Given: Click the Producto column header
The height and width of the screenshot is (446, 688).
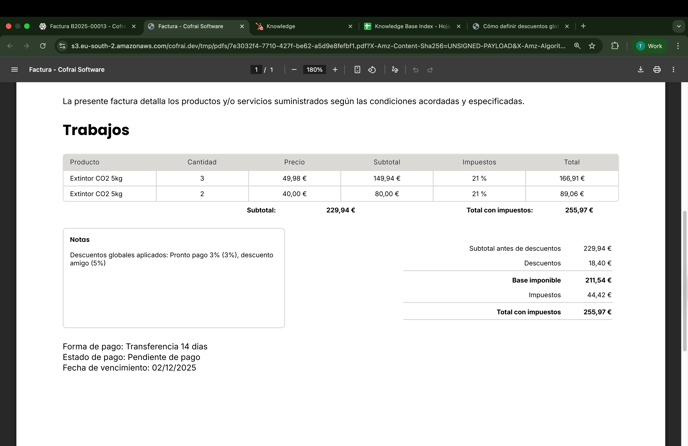Looking at the screenshot, I should pos(84,162).
